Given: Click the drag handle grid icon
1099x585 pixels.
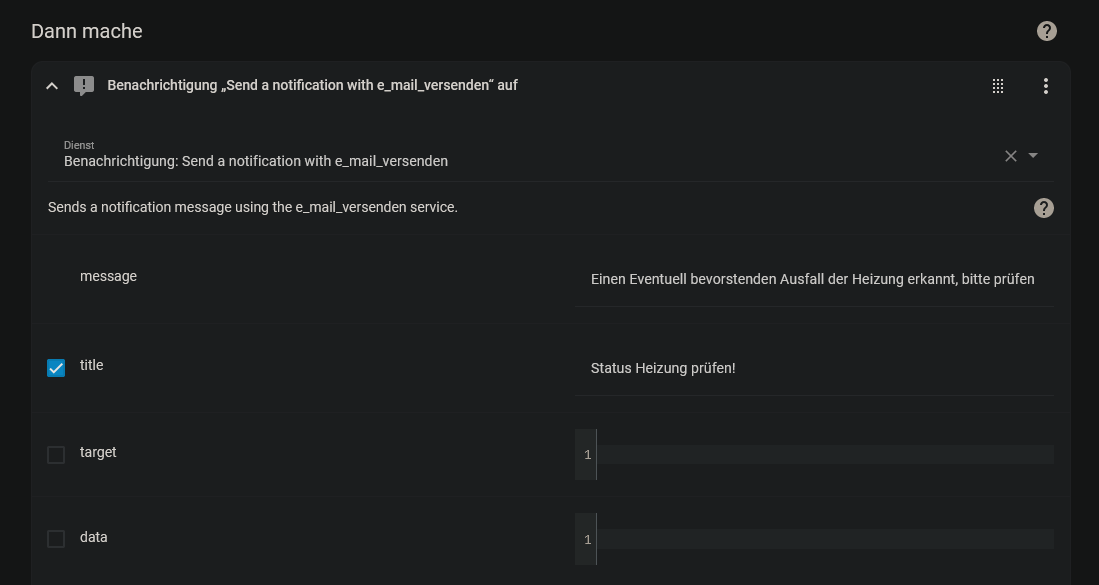Looking at the screenshot, I should click(x=997, y=86).
